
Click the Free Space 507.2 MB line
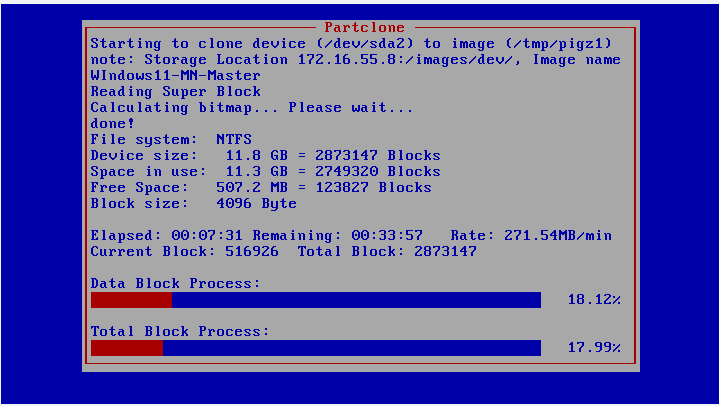(x=261, y=188)
